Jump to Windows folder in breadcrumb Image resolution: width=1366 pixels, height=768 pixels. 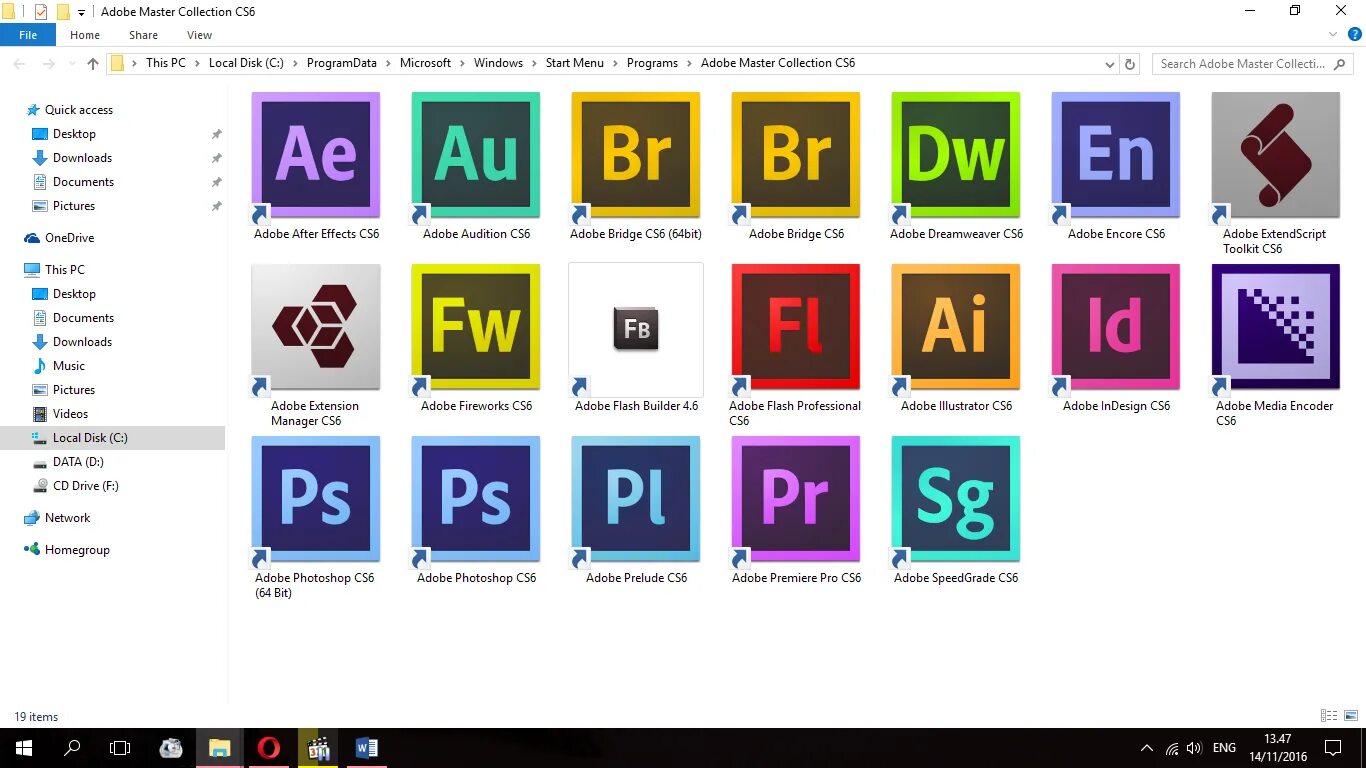coord(498,63)
